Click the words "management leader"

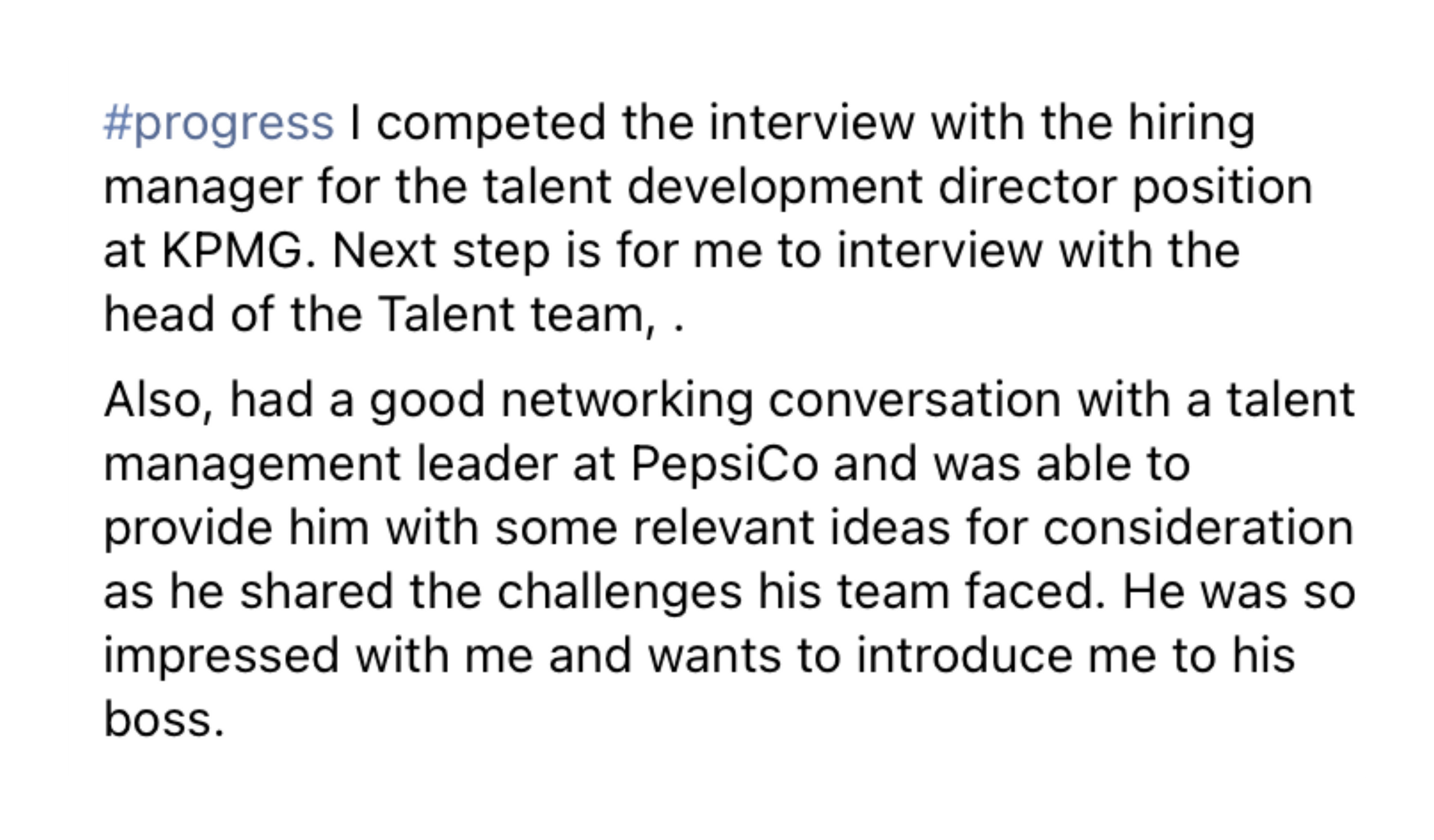[330, 464]
